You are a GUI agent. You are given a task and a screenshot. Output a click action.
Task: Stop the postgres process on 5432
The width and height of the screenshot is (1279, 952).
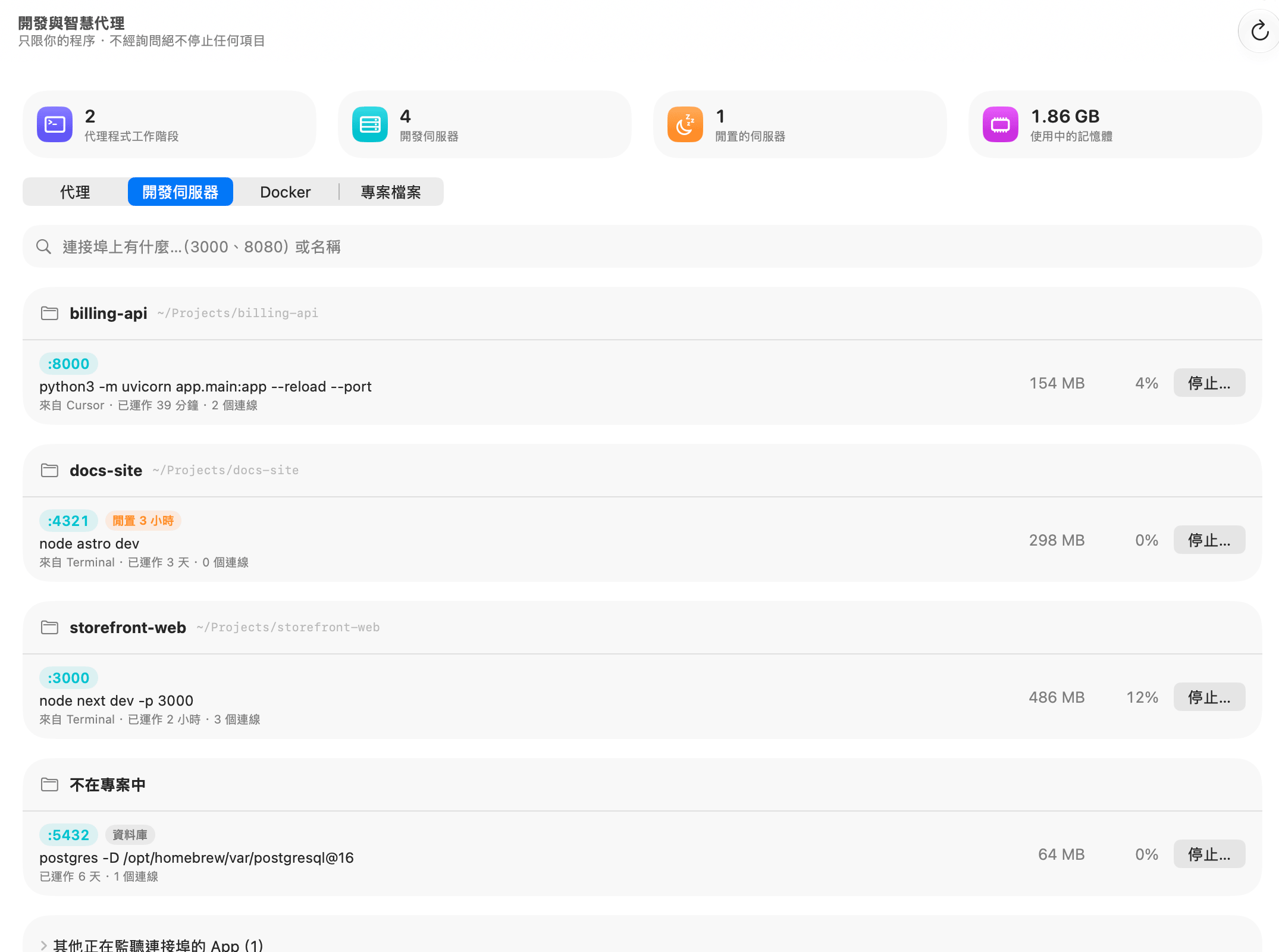pos(1209,854)
